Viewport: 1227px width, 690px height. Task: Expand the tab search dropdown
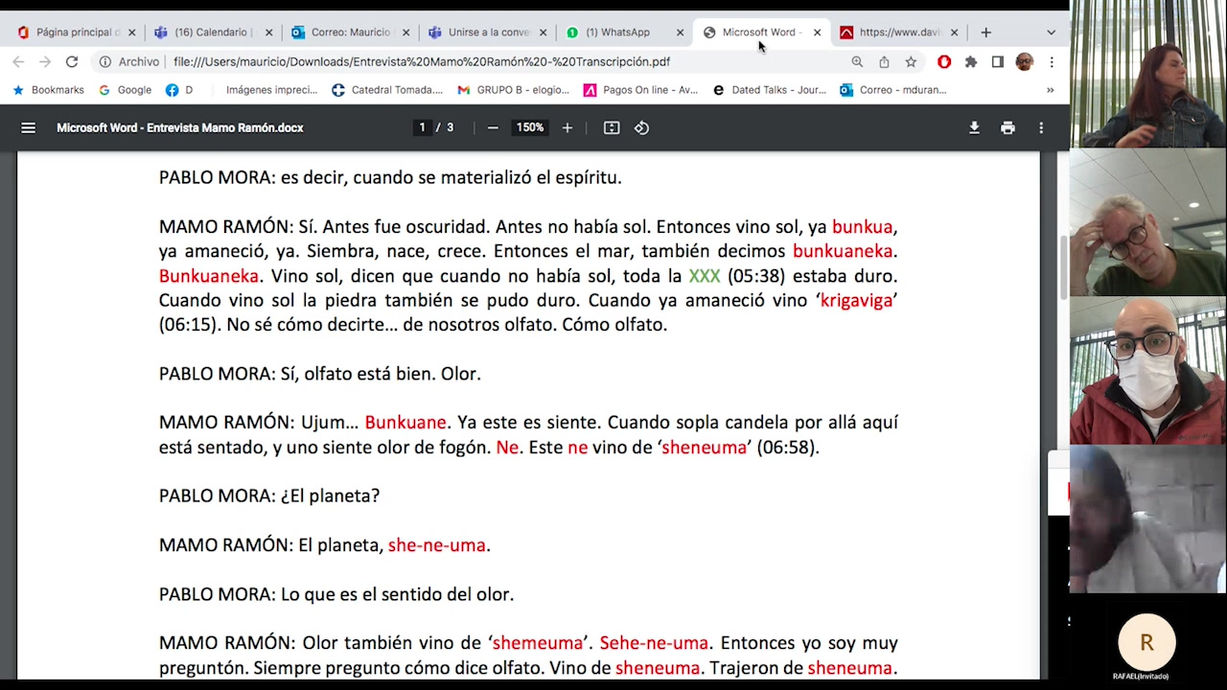[1051, 32]
